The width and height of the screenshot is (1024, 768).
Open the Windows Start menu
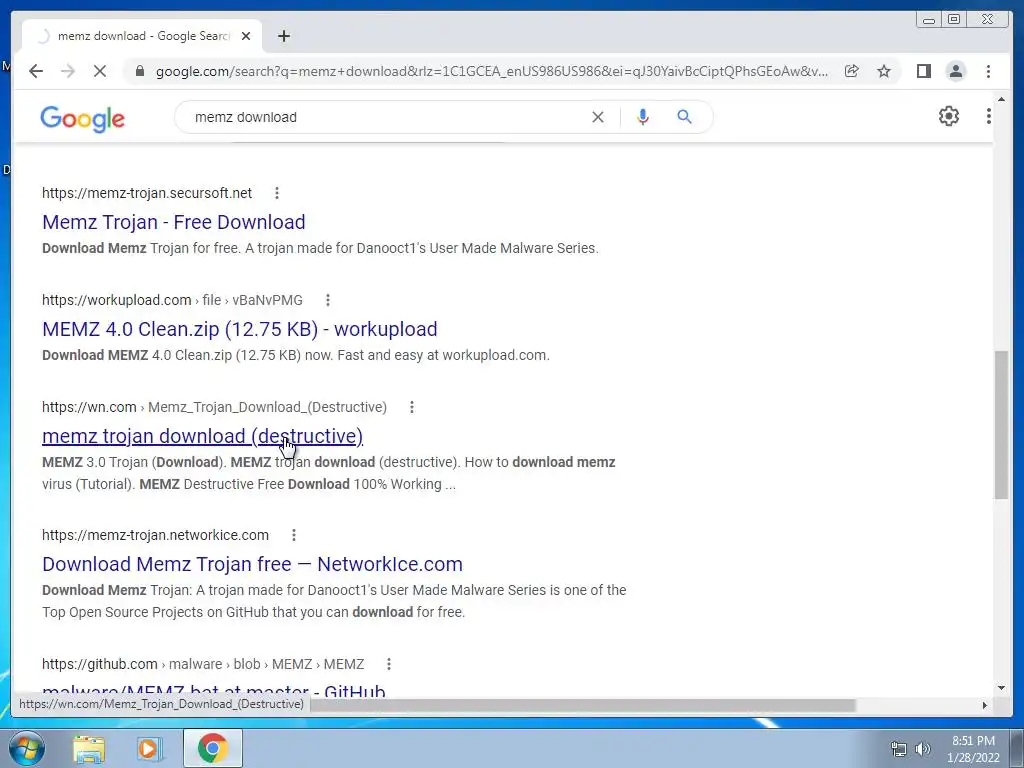tap(25, 748)
